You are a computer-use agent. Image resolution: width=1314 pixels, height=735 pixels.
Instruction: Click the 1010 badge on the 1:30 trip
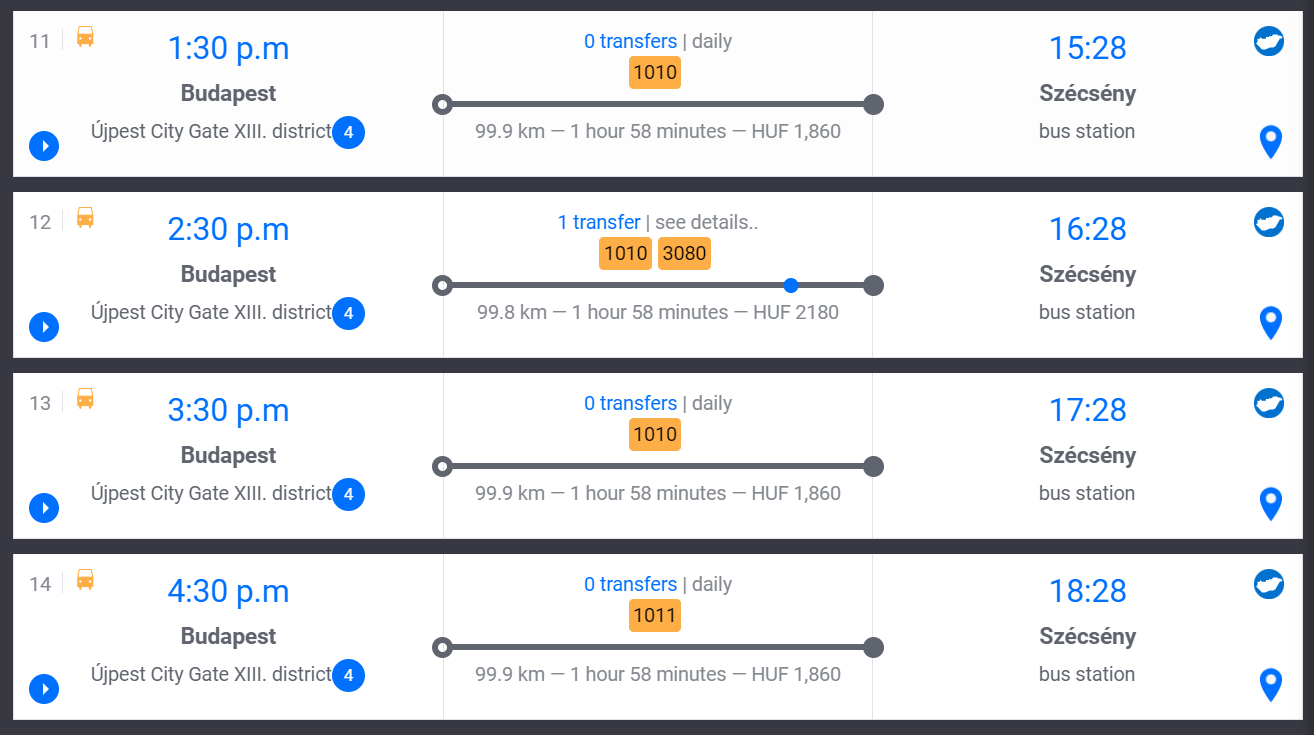(x=655, y=73)
